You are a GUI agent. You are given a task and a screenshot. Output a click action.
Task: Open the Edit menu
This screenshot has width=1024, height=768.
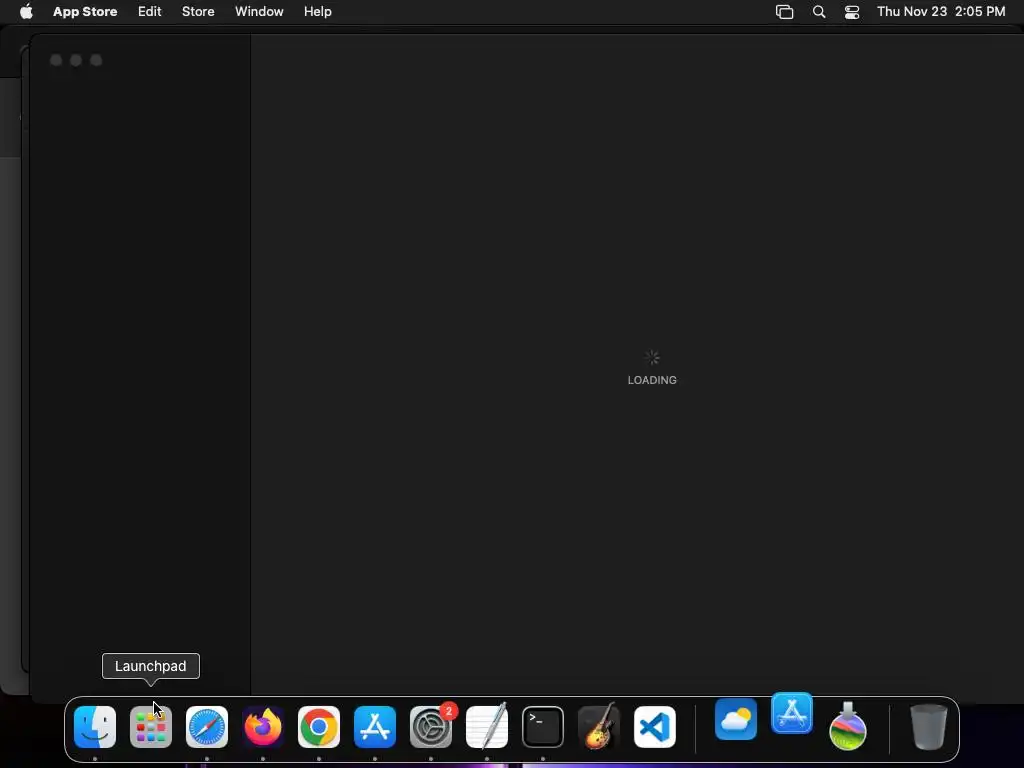[x=150, y=12]
